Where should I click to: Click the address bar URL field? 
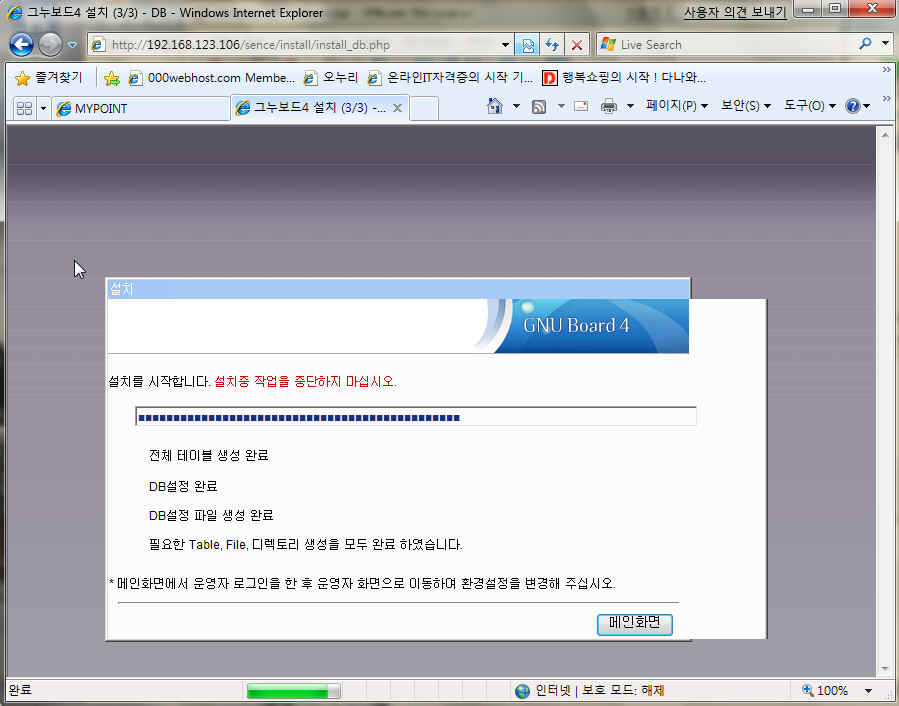click(295, 45)
